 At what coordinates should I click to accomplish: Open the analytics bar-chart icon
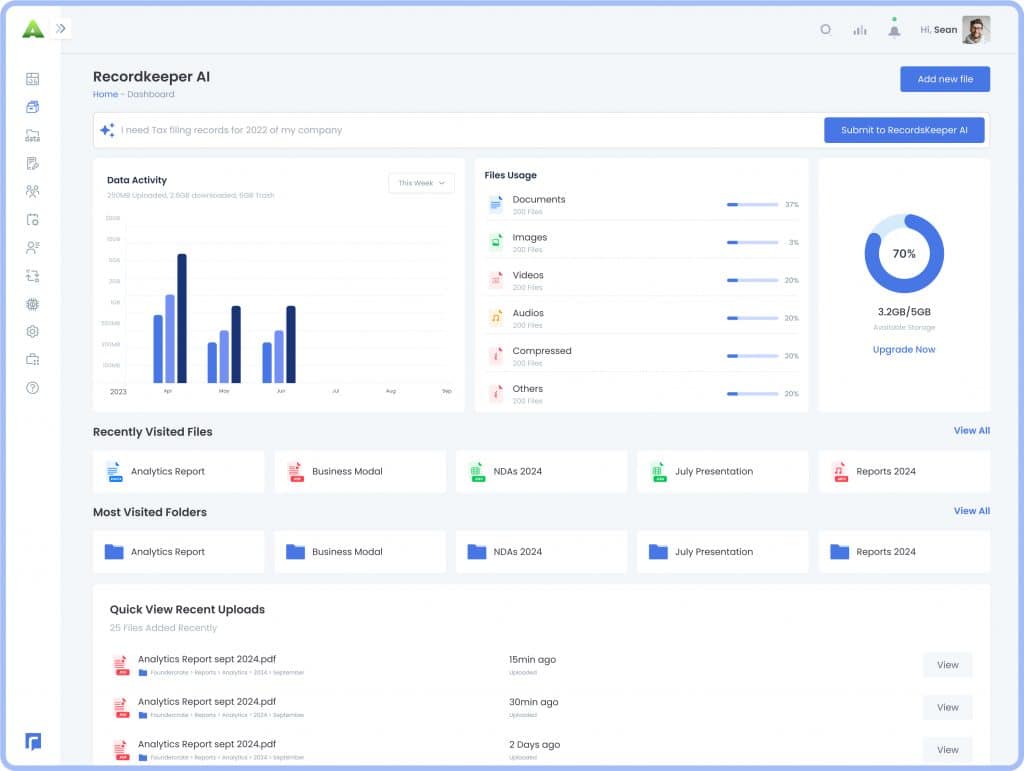pos(859,30)
